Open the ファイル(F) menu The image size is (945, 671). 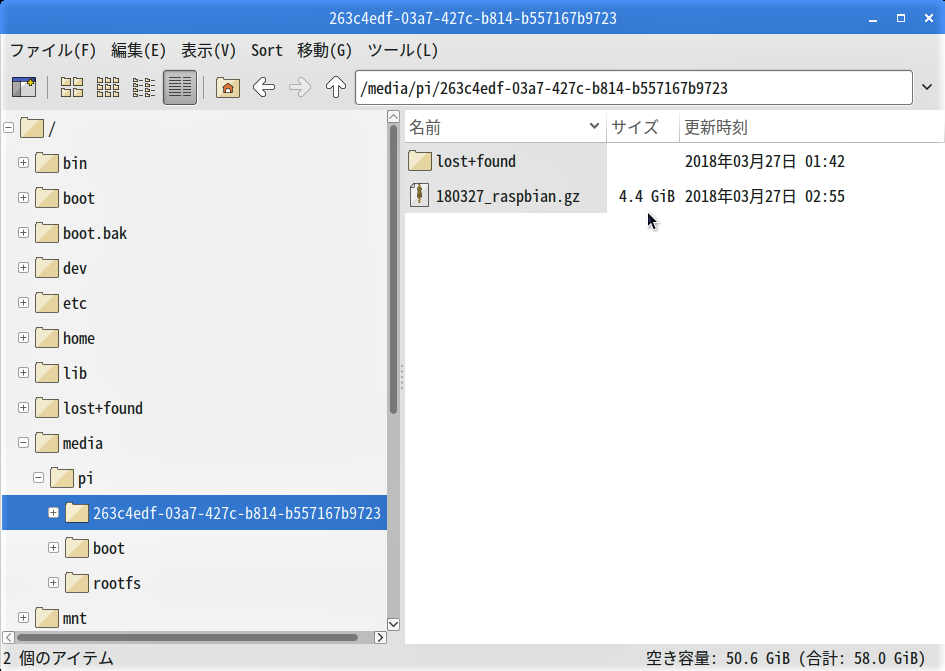pos(53,51)
